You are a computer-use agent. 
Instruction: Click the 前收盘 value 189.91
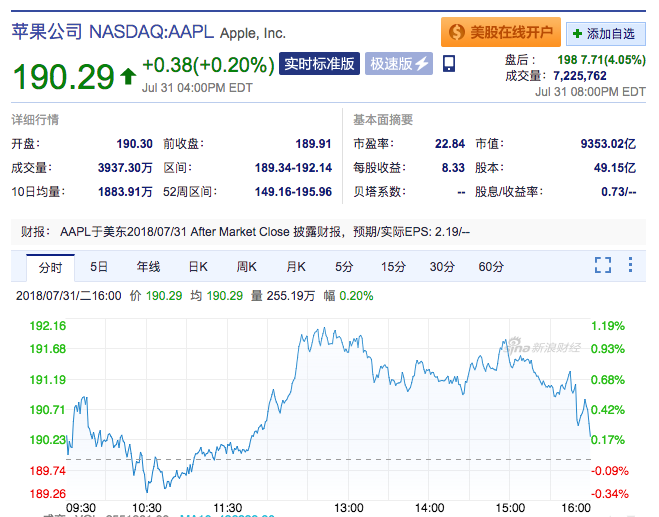tap(313, 144)
